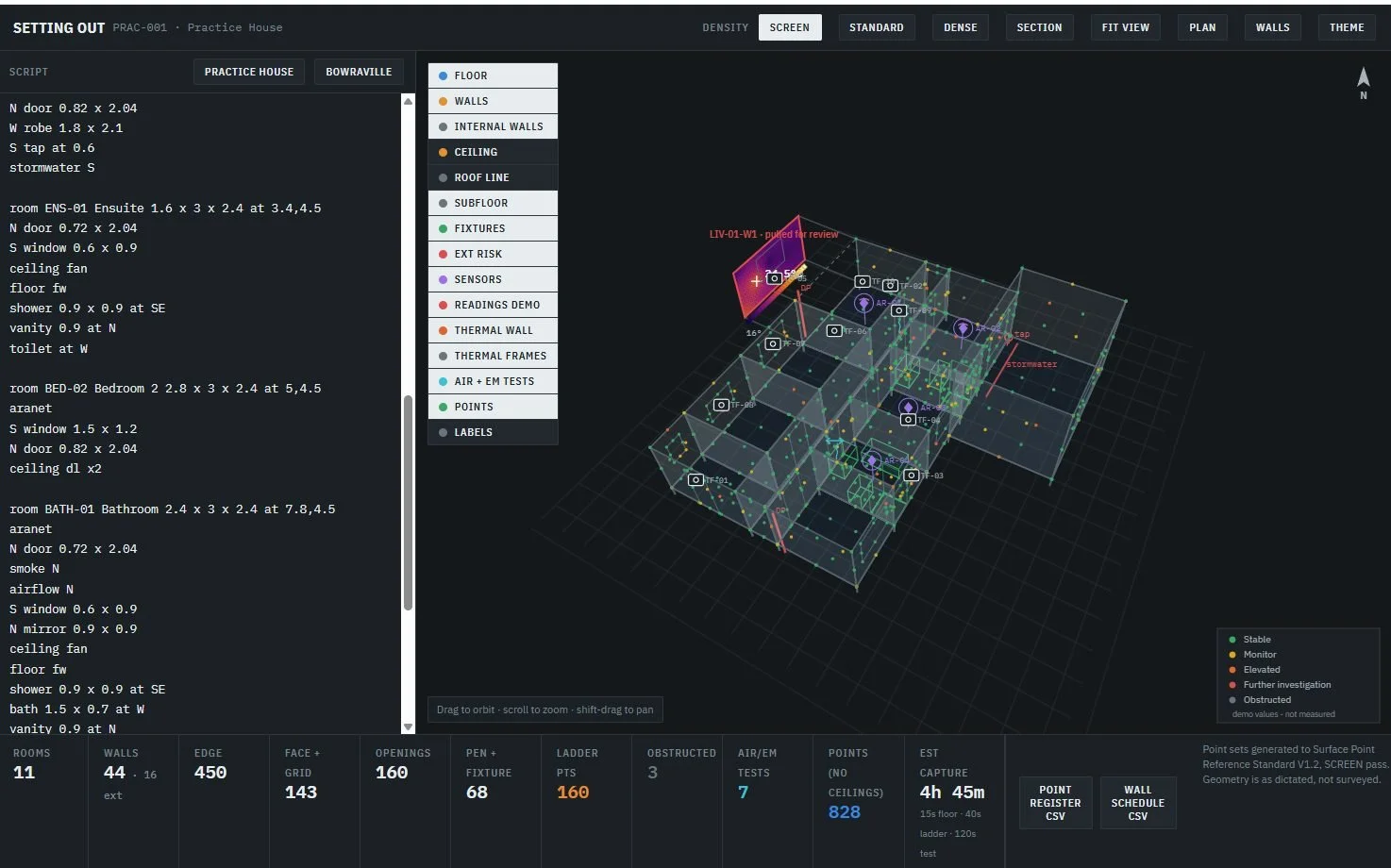
Task: Hide the Thermal Wall layer
Action: pyautogui.click(x=493, y=330)
